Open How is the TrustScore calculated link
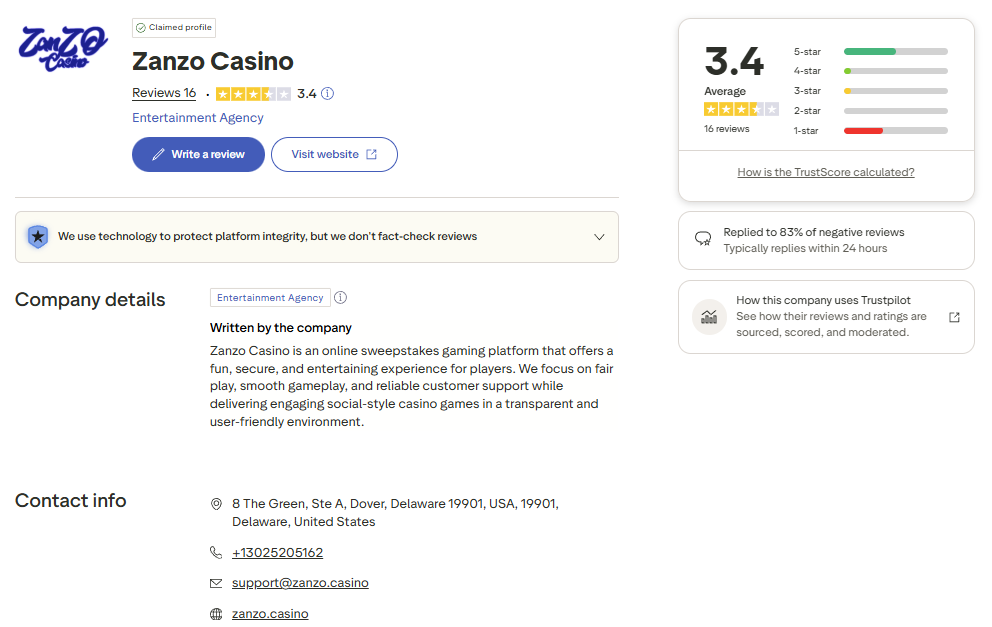 pos(826,172)
